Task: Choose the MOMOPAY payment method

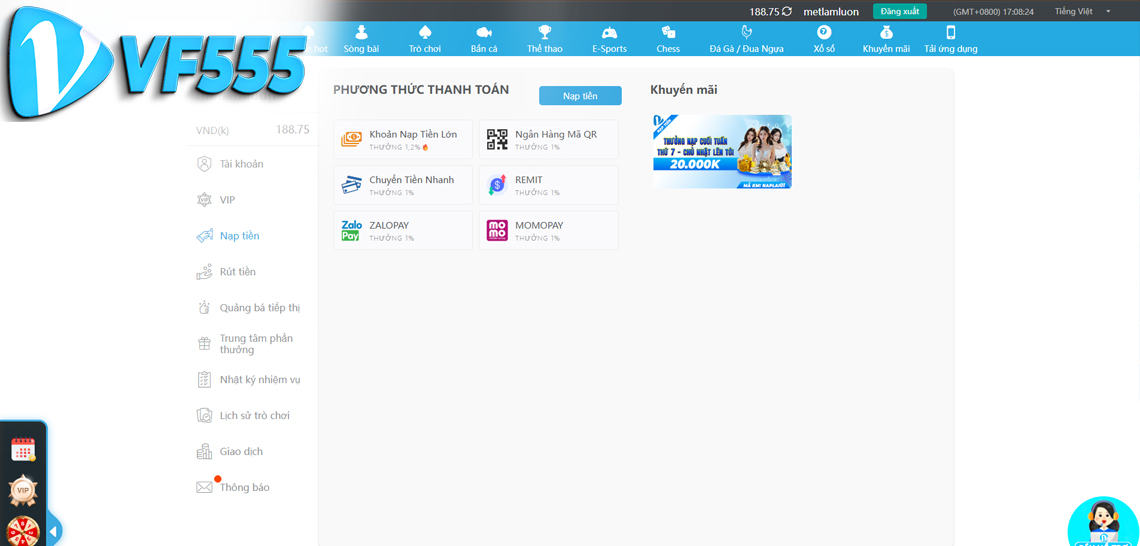Action: pos(548,230)
